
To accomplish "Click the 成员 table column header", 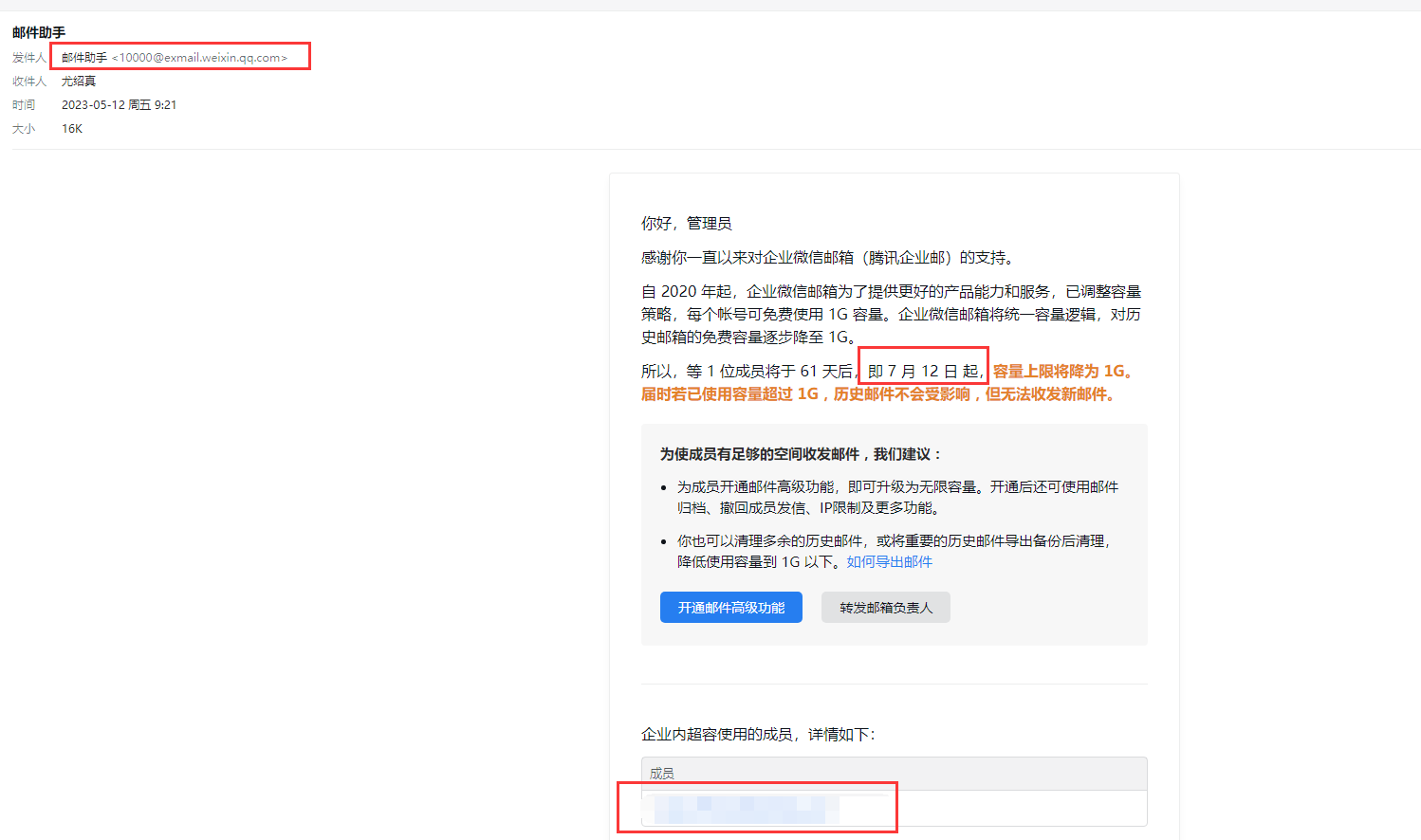I will click(662, 774).
